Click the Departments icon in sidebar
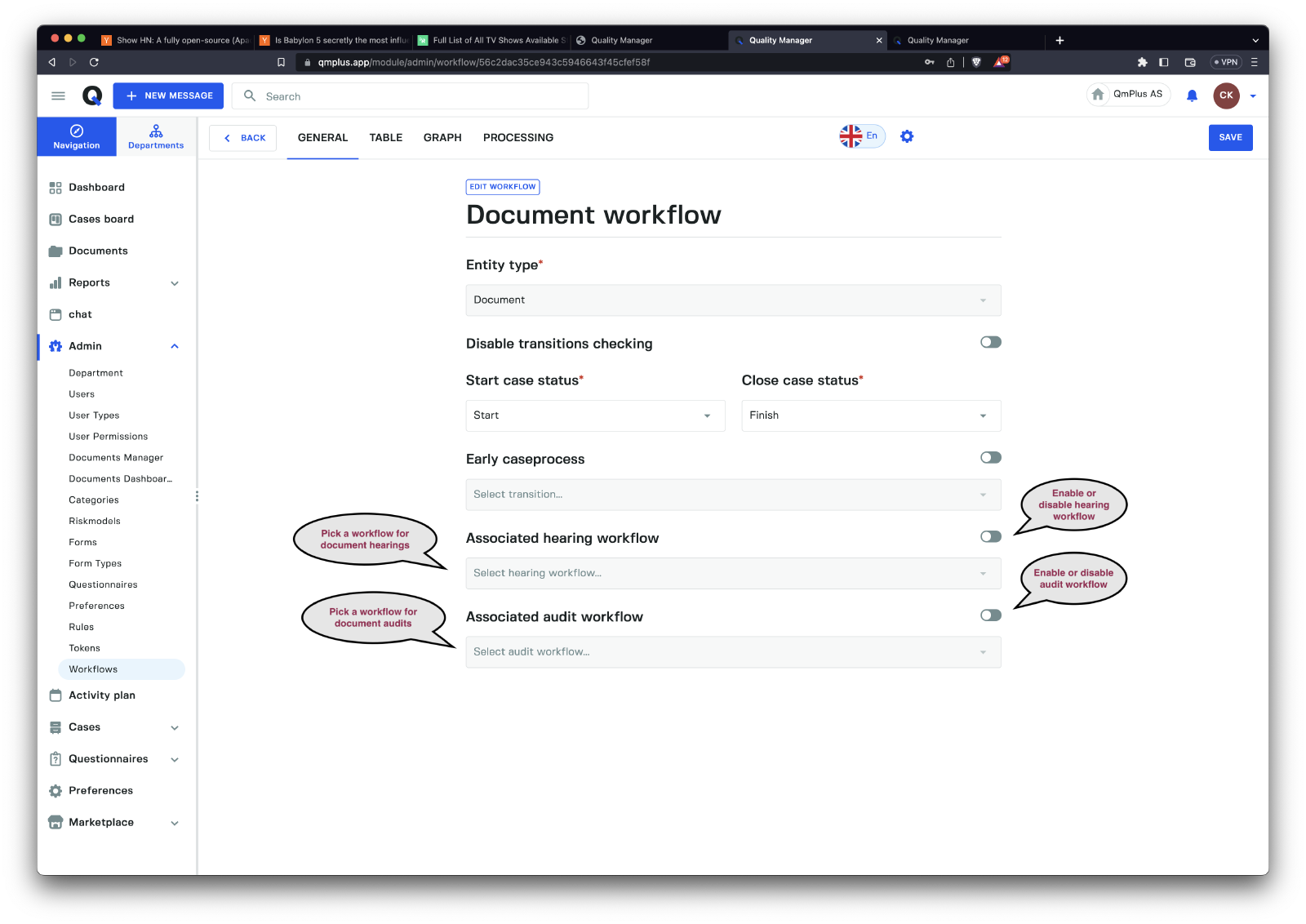 (156, 131)
